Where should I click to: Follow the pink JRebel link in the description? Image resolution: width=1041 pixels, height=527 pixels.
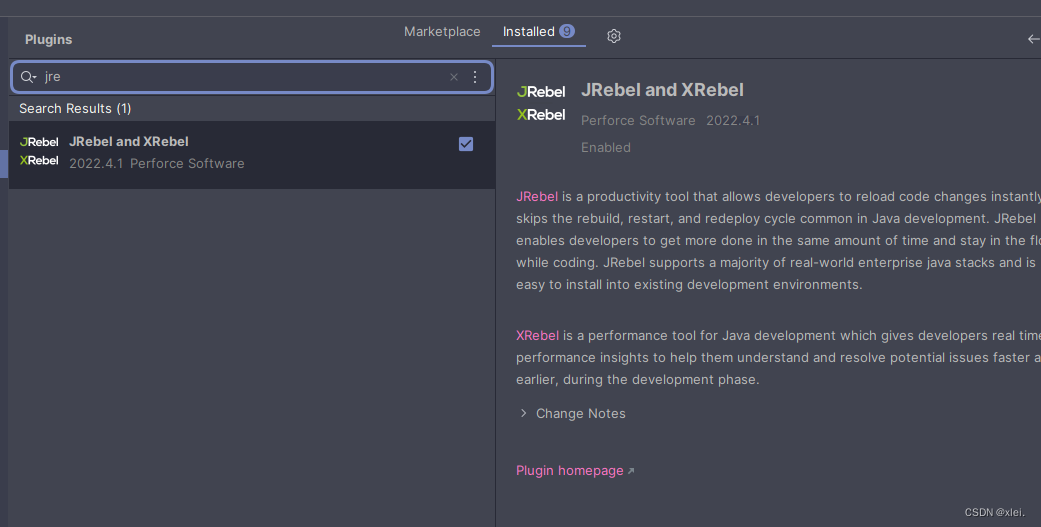pos(537,196)
